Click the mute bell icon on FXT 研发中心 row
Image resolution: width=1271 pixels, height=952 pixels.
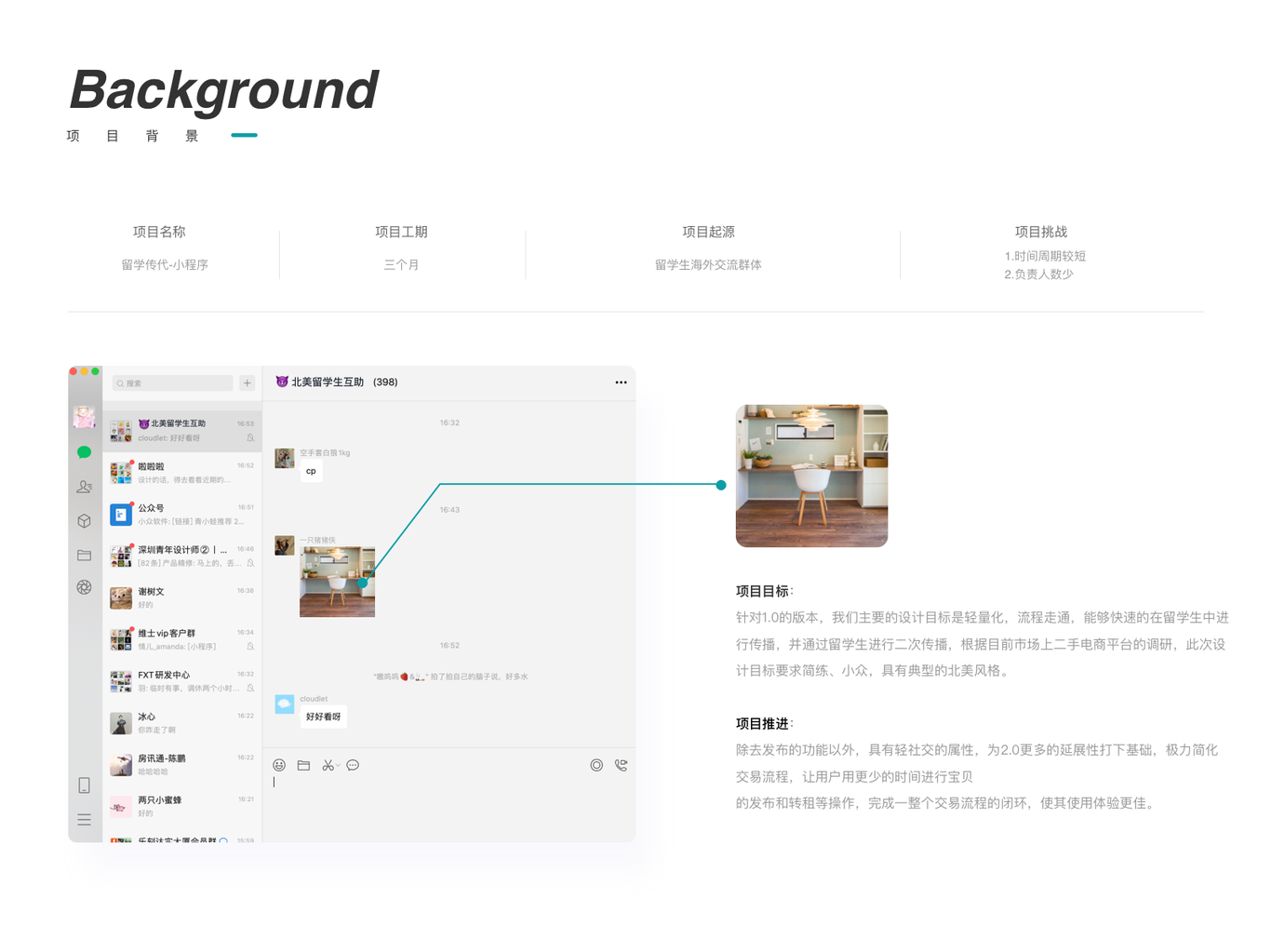tap(250, 688)
